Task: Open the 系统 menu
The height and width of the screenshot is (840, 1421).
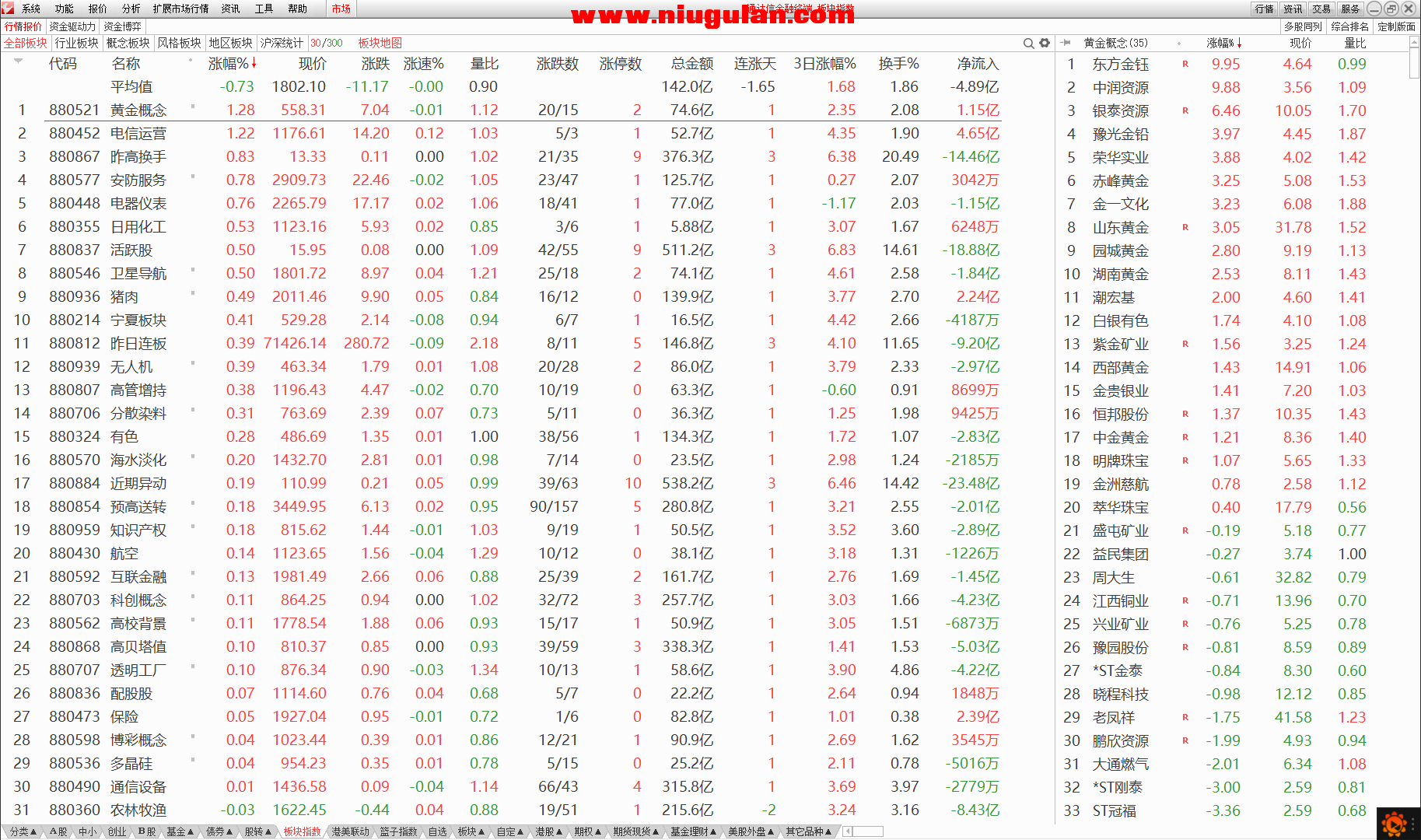Action: pyautogui.click(x=31, y=9)
